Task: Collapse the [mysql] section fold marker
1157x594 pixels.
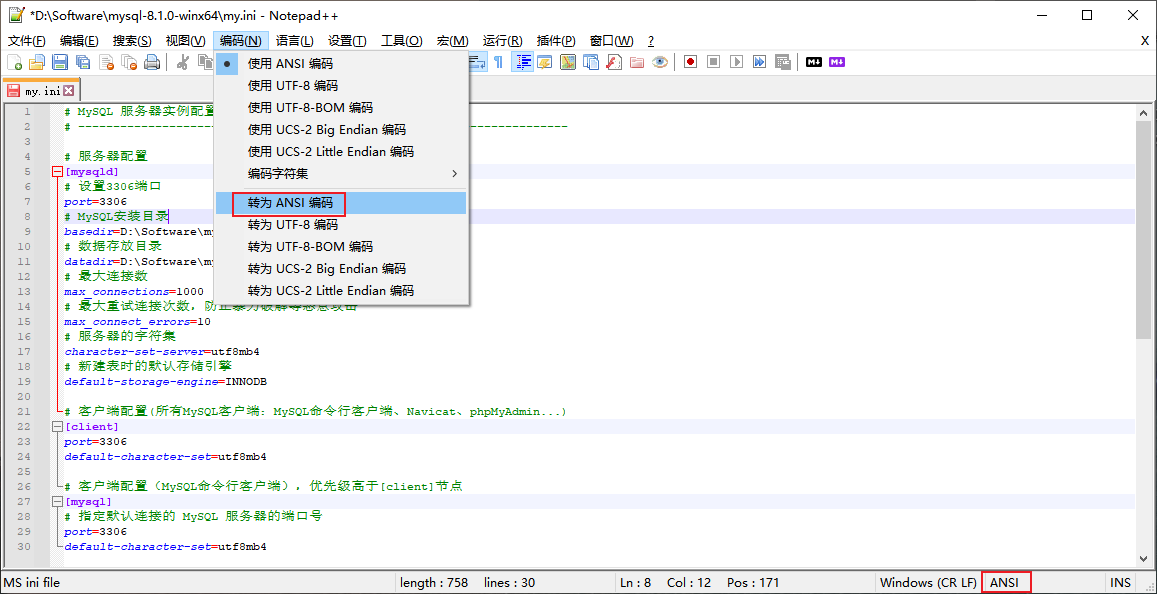Action: [57, 502]
